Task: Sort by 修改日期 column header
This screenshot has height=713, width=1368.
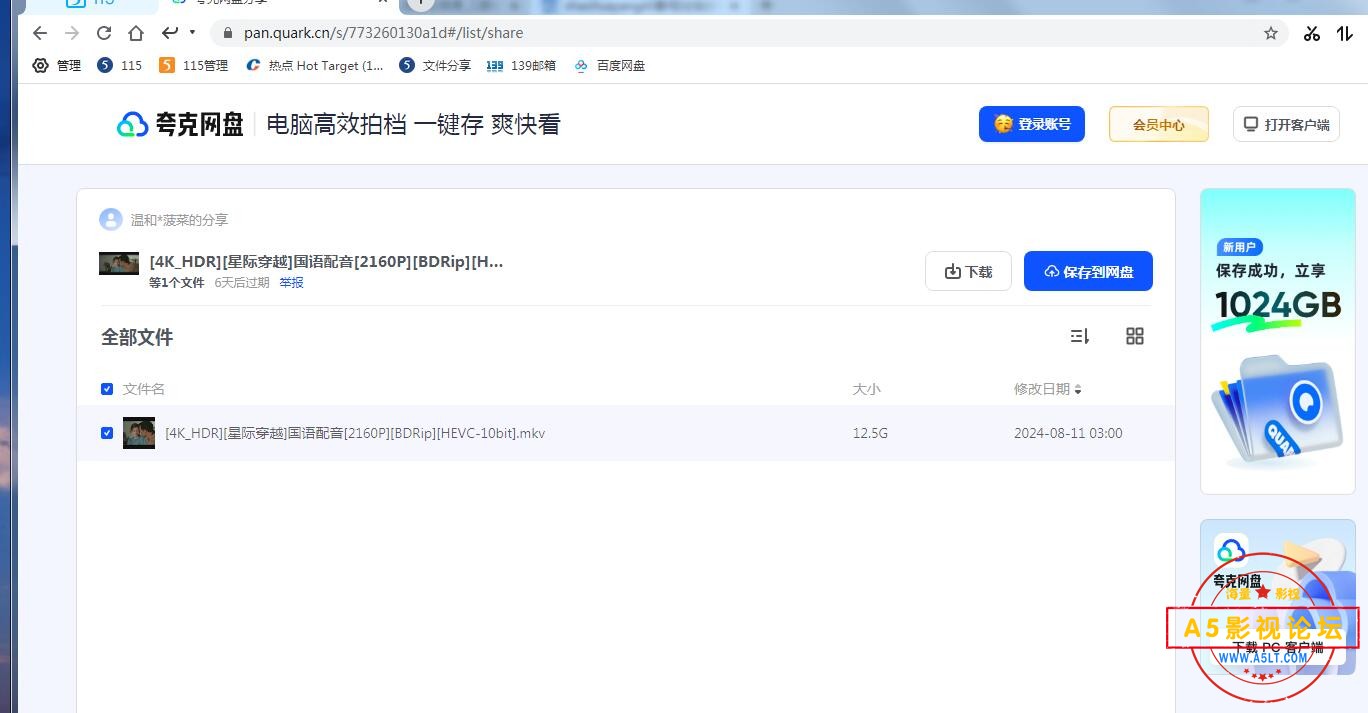Action: click(x=1047, y=389)
